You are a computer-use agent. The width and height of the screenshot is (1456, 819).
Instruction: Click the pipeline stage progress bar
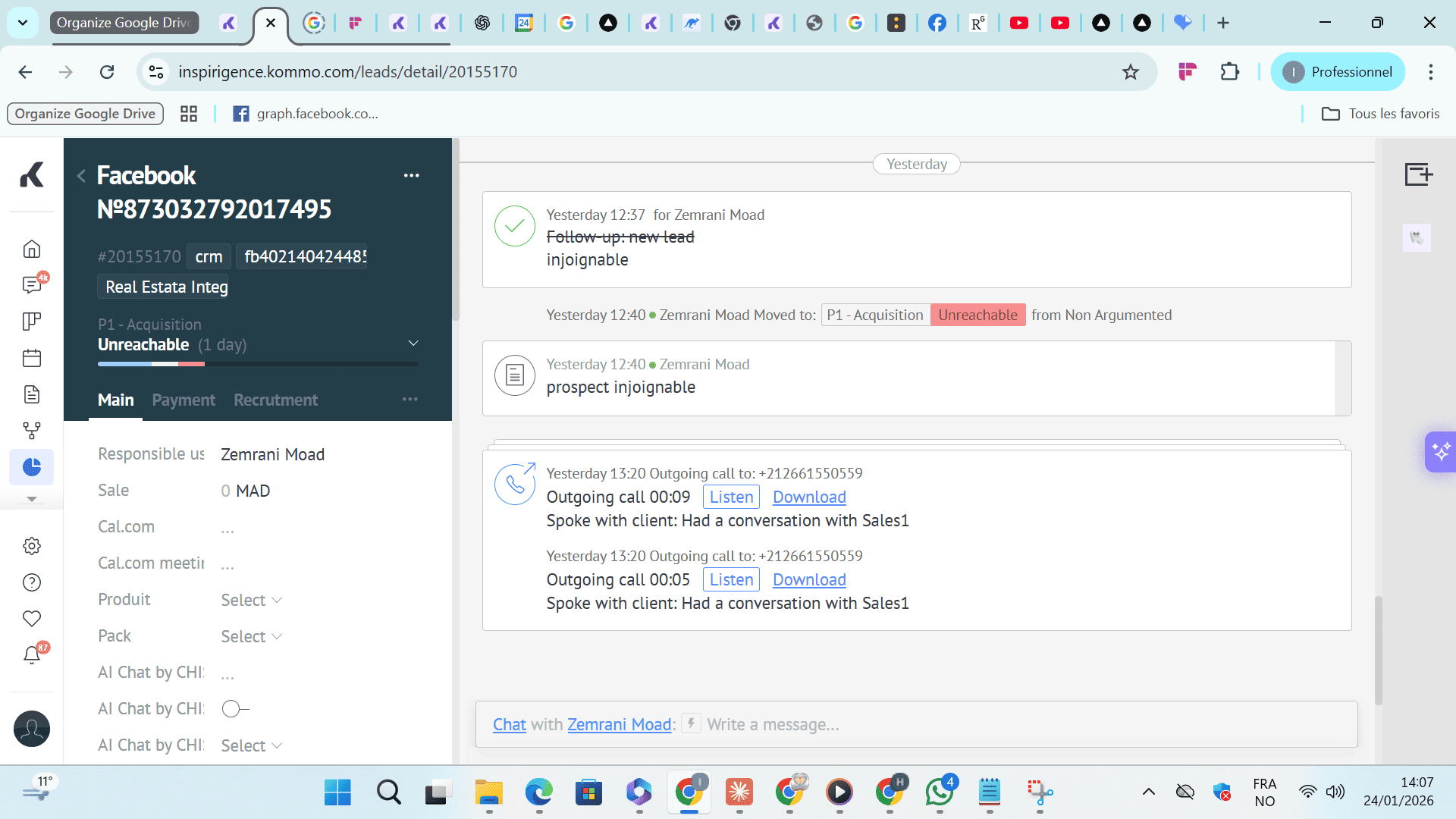(x=258, y=365)
